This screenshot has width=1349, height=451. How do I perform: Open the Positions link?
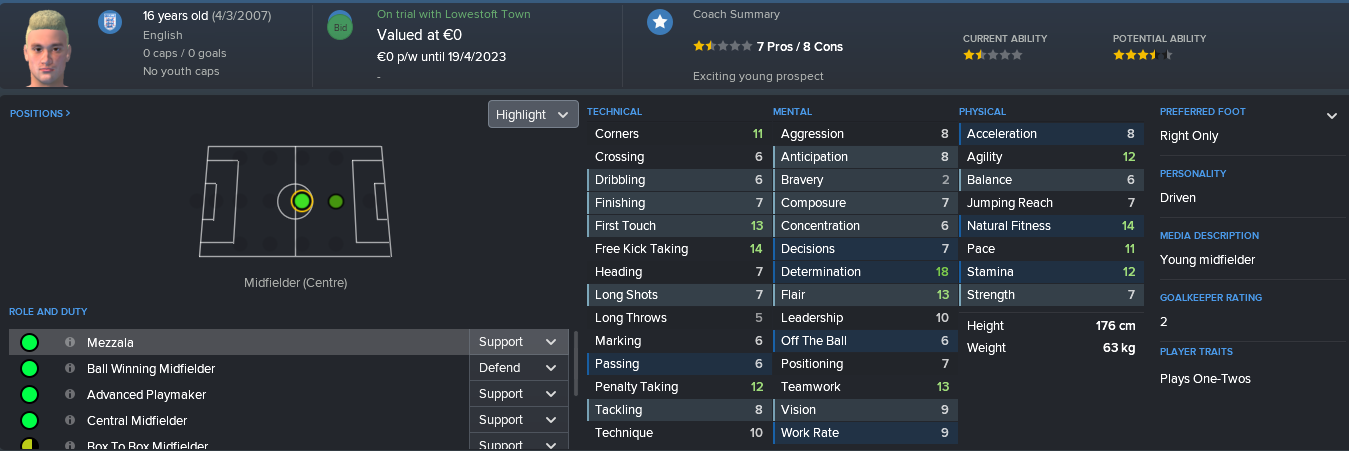40,114
